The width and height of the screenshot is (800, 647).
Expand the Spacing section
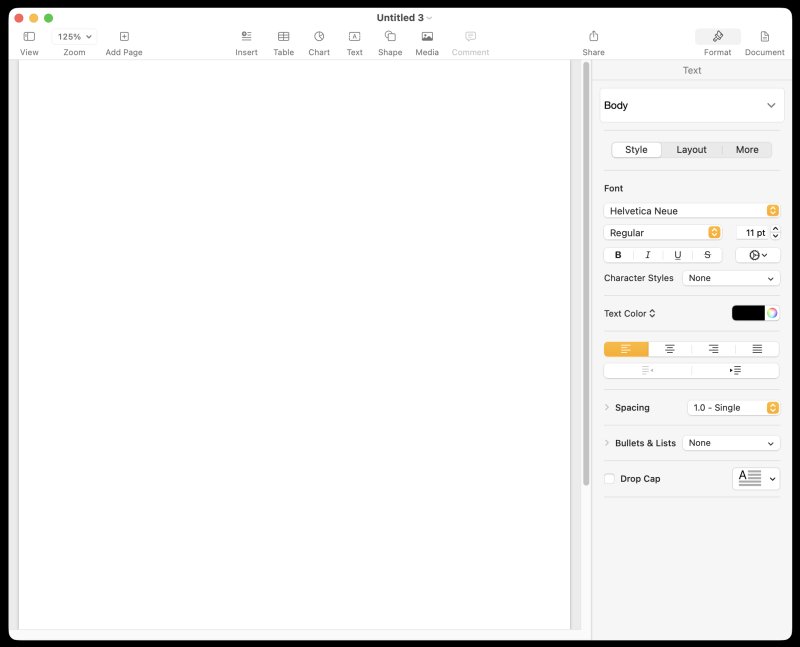click(x=607, y=407)
